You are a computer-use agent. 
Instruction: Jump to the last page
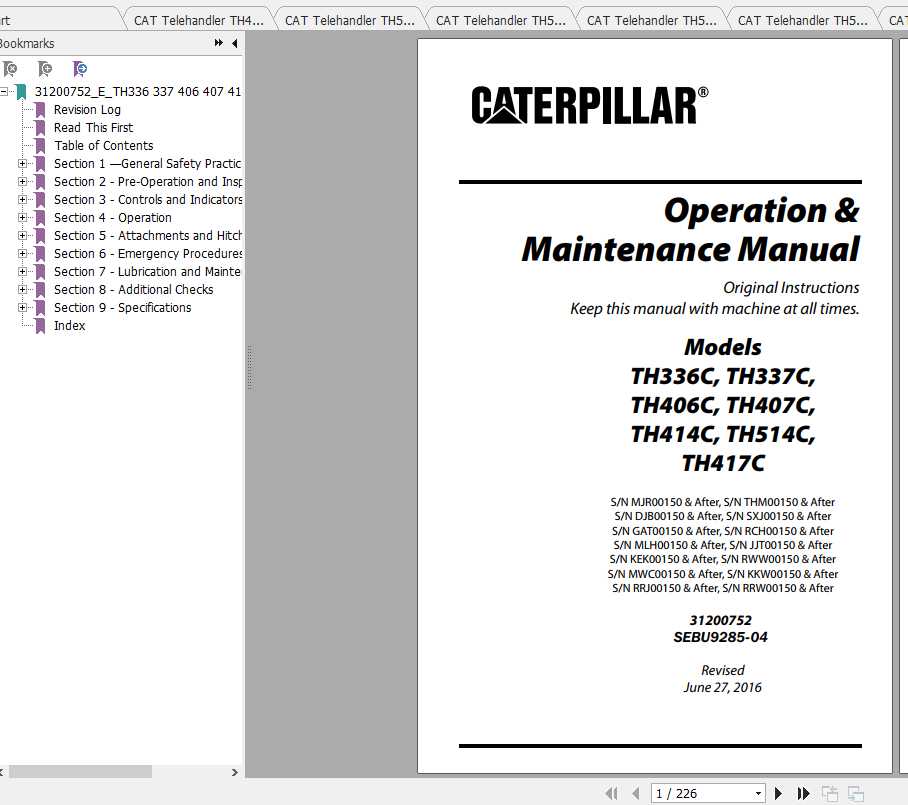(x=803, y=793)
